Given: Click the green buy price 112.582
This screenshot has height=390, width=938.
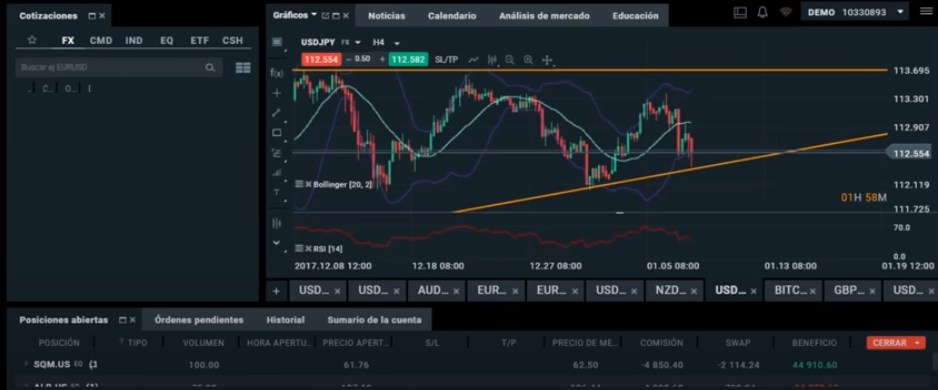Looking at the screenshot, I should 408,59.
